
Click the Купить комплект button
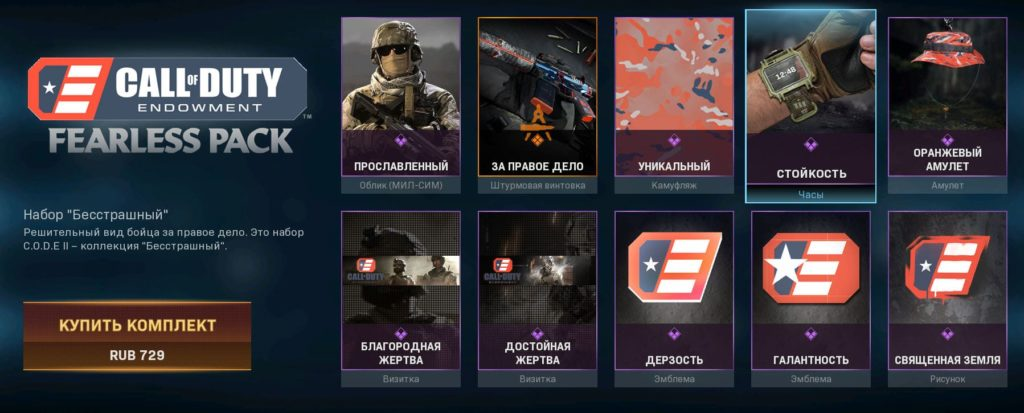click(x=137, y=325)
